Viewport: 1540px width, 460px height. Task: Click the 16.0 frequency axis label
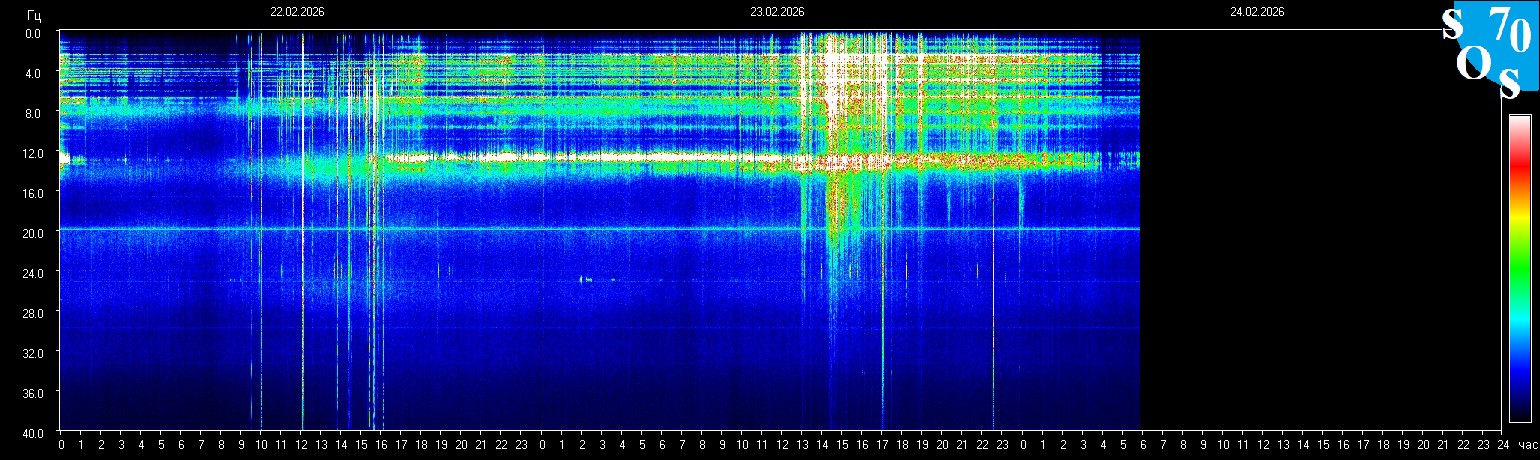31,193
